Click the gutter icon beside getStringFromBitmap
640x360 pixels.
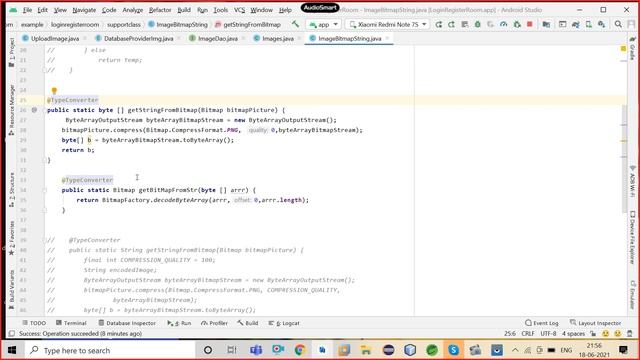pyautogui.click(x=34, y=110)
